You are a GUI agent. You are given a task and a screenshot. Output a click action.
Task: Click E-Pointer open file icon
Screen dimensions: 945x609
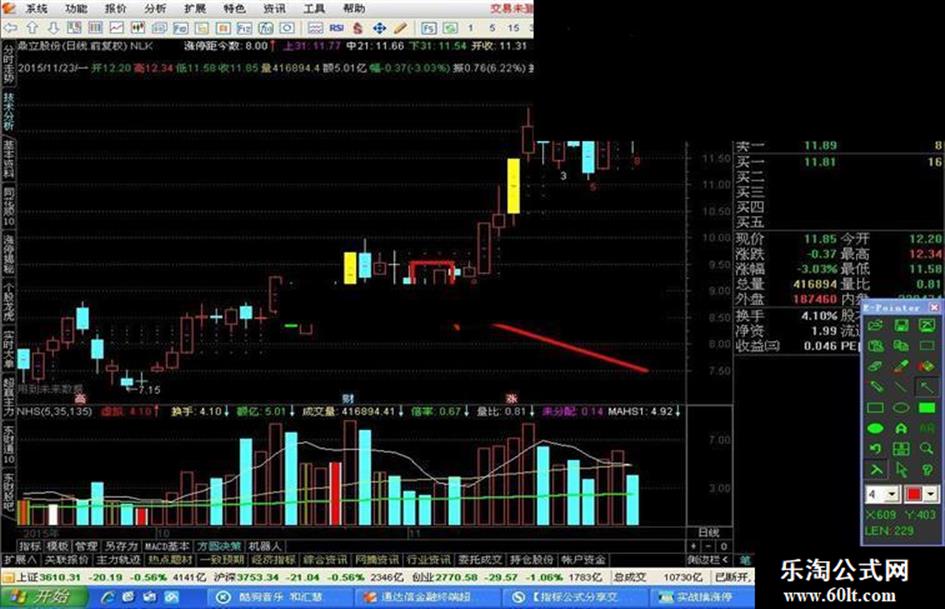876,326
